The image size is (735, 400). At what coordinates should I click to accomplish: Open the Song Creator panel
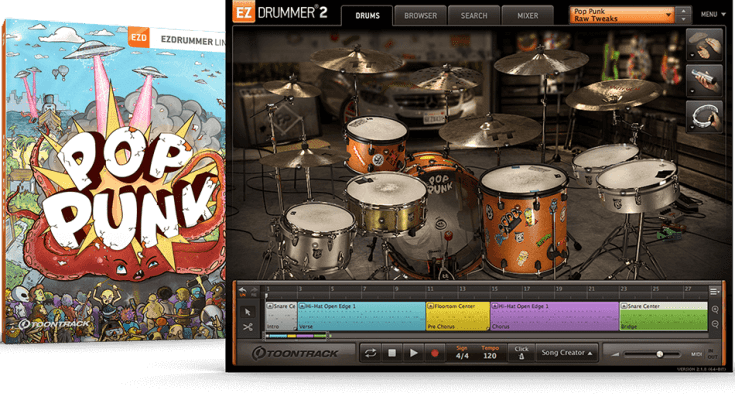pyautogui.click(x=567, y=353)
